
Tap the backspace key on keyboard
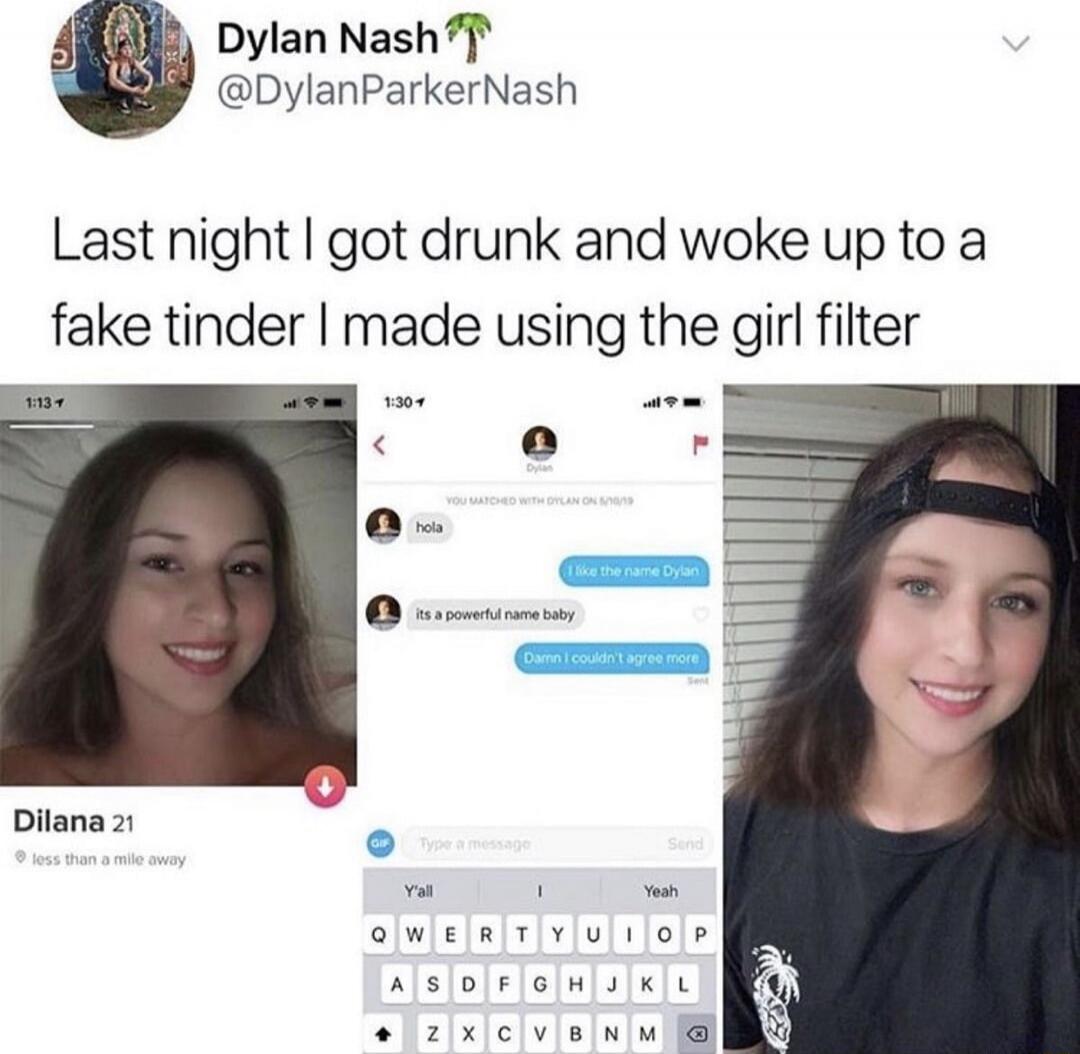click(698, 1033)
